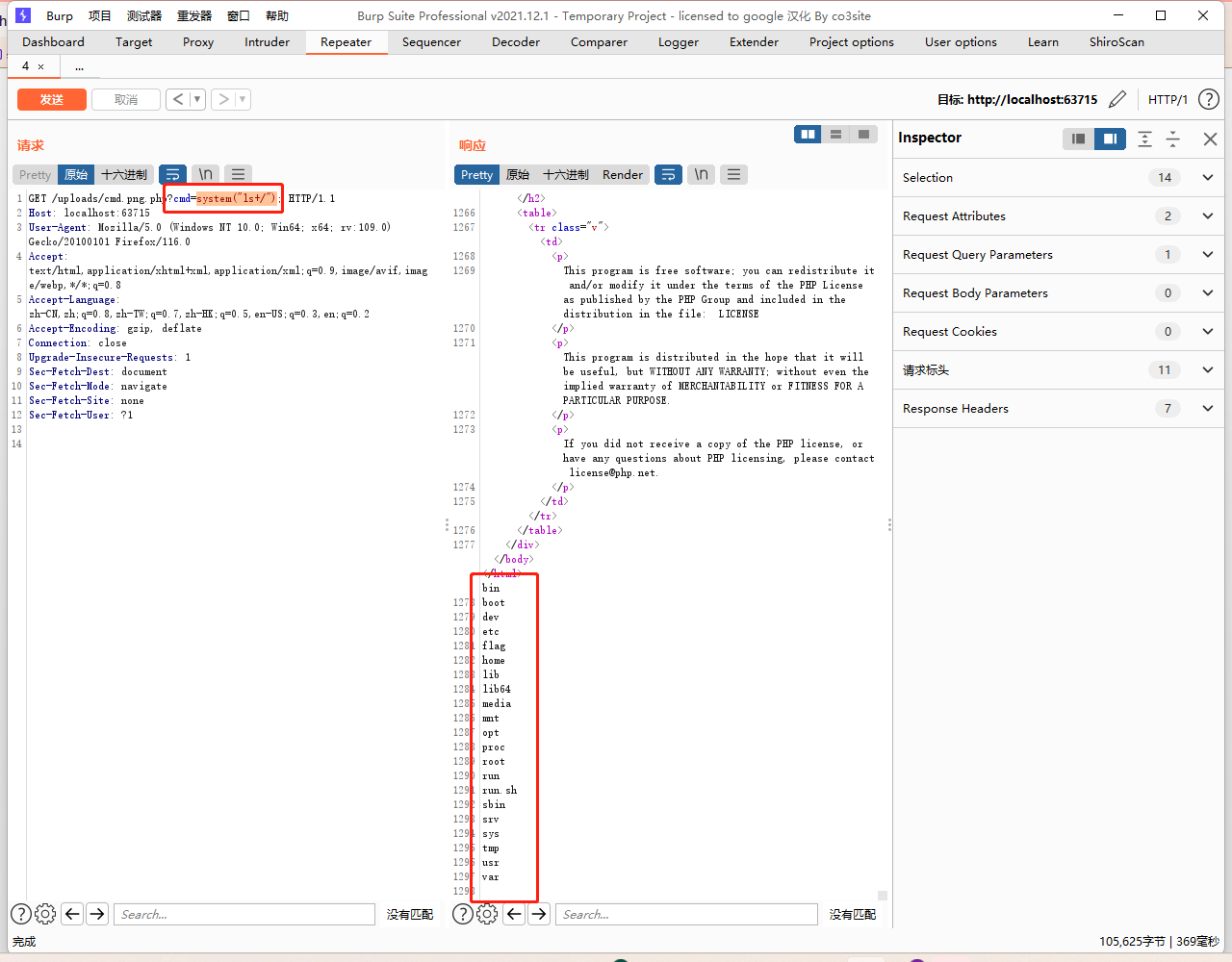Select request Pretty view tab

coord(35,174)
